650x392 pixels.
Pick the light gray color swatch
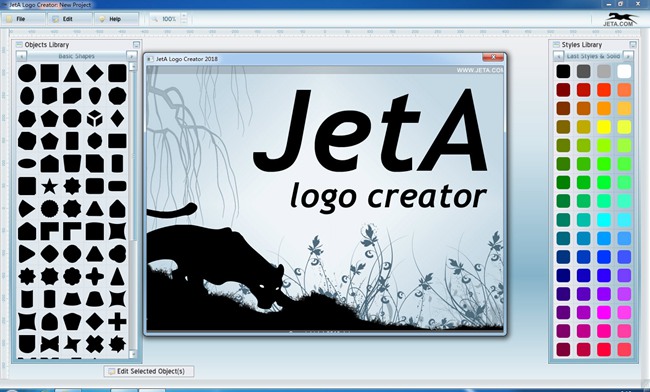pyautogui.click(x=604, y=71)
